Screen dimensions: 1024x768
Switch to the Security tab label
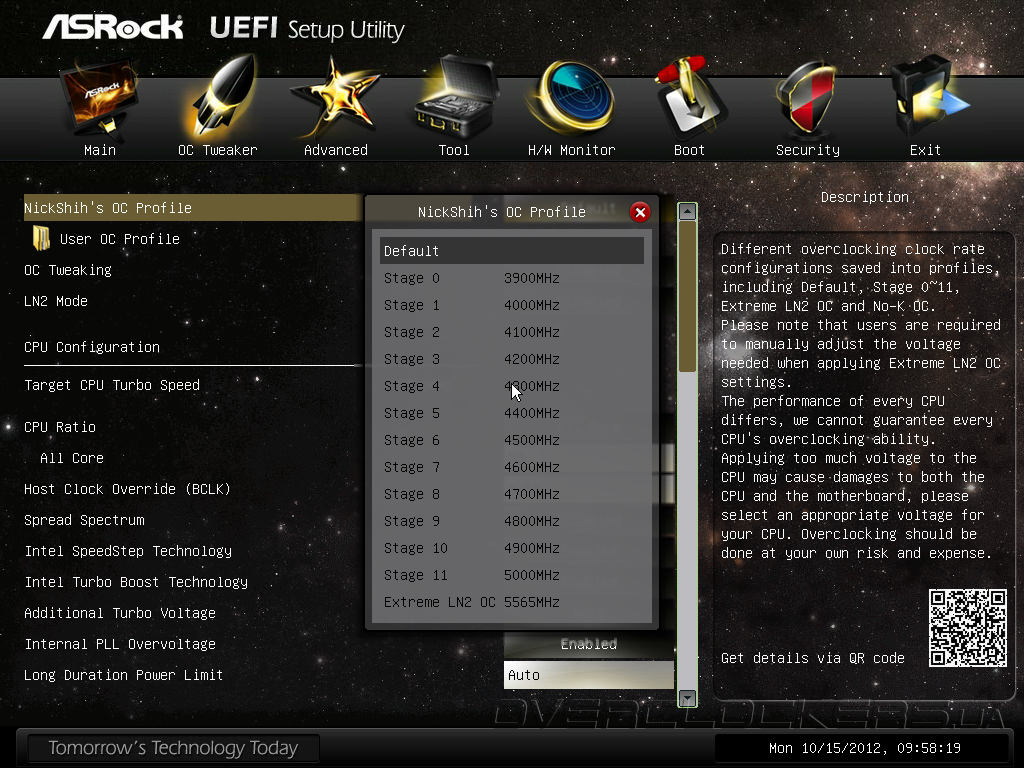[808, 150]
